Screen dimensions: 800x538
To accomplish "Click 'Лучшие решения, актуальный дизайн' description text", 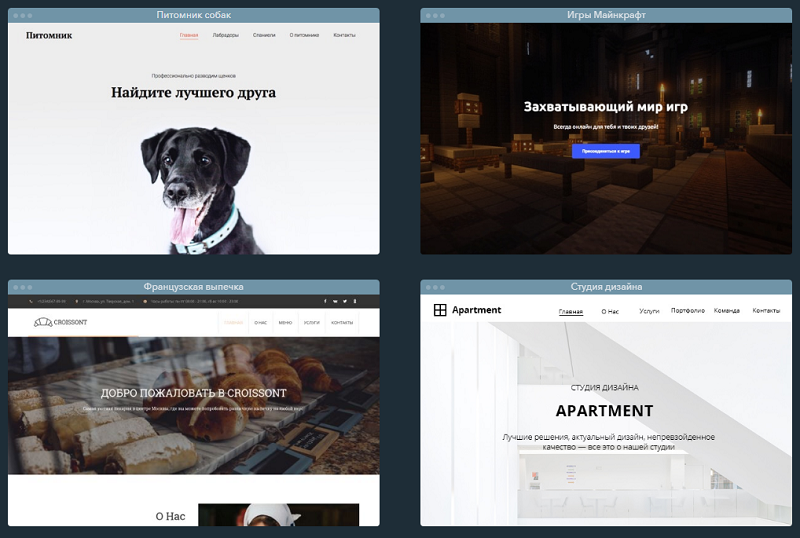I will (608, 442).
